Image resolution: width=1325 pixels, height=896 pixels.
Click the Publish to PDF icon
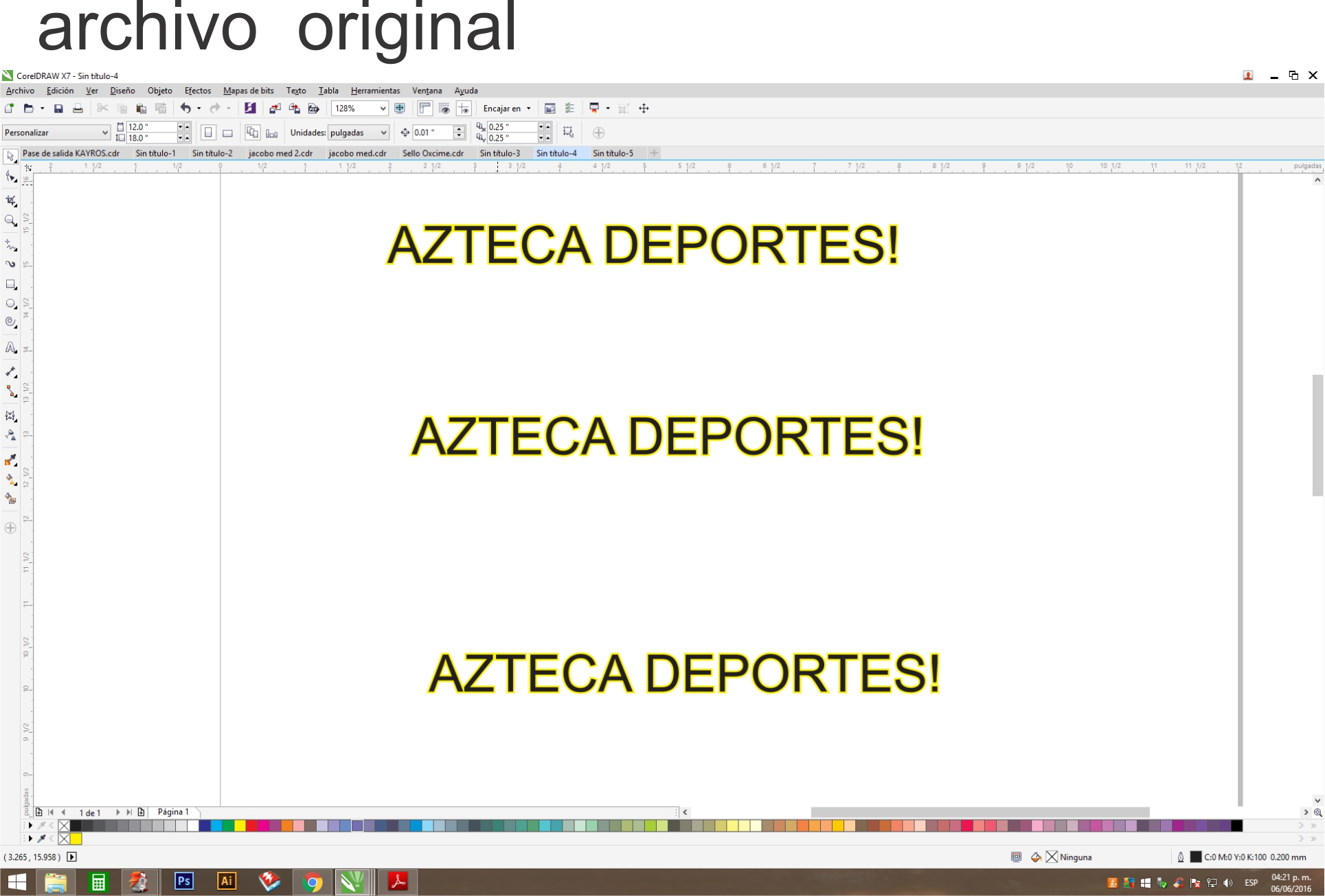[313, 108]
